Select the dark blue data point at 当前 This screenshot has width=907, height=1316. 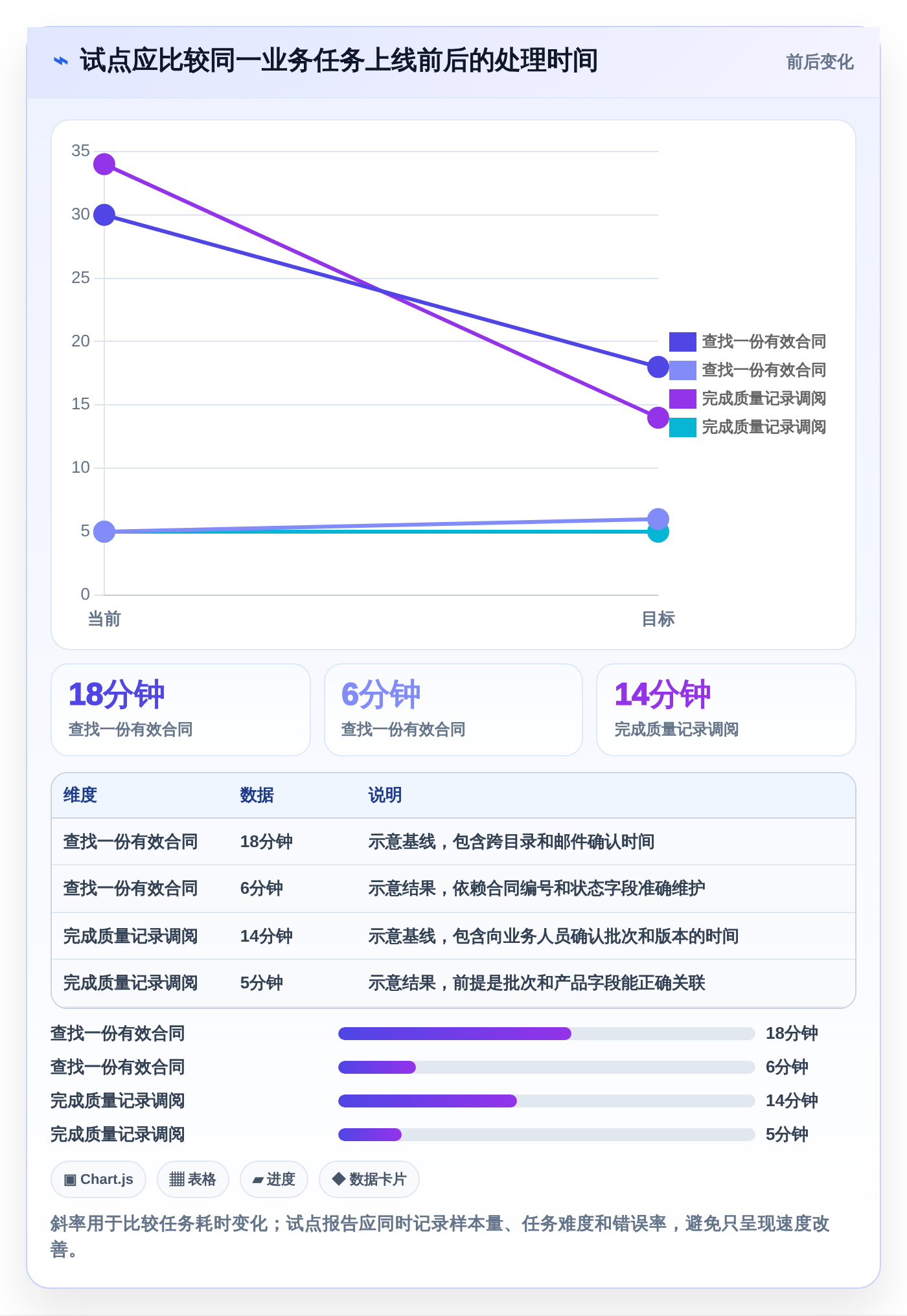pos(104,214)
